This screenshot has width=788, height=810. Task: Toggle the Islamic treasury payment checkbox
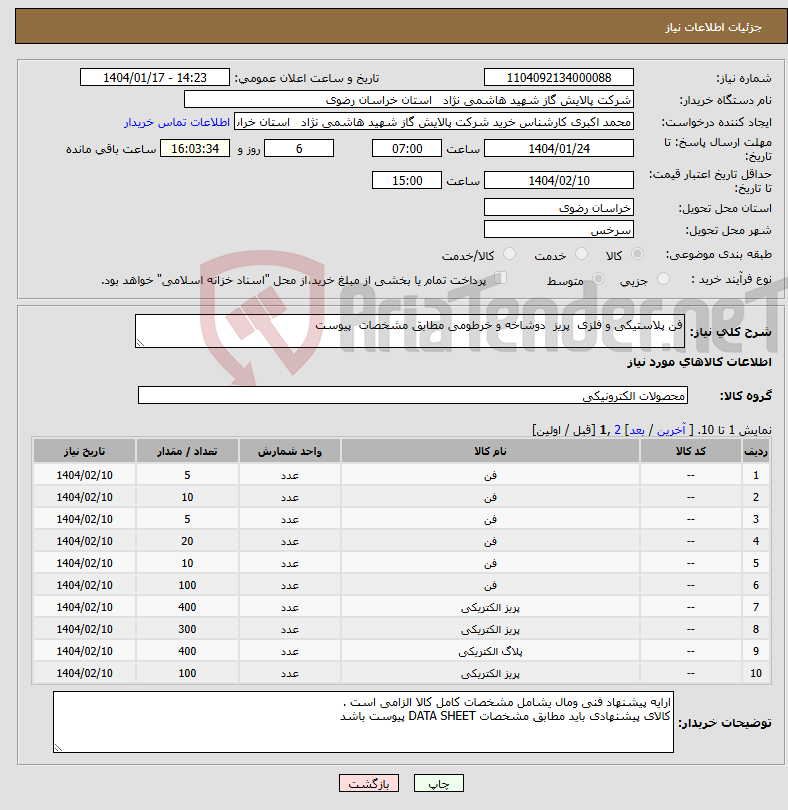point(500,278)
